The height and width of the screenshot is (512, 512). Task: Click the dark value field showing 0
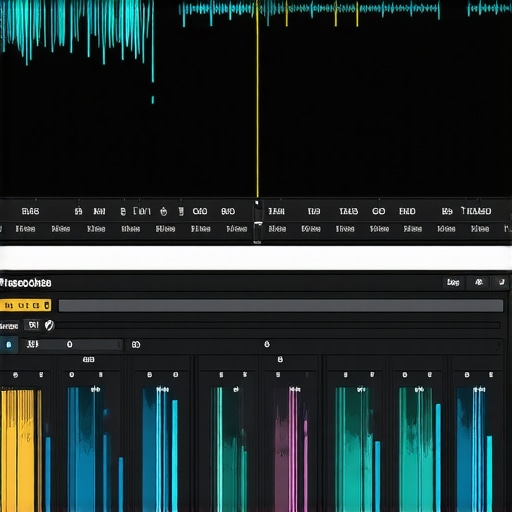coord(71,345)
